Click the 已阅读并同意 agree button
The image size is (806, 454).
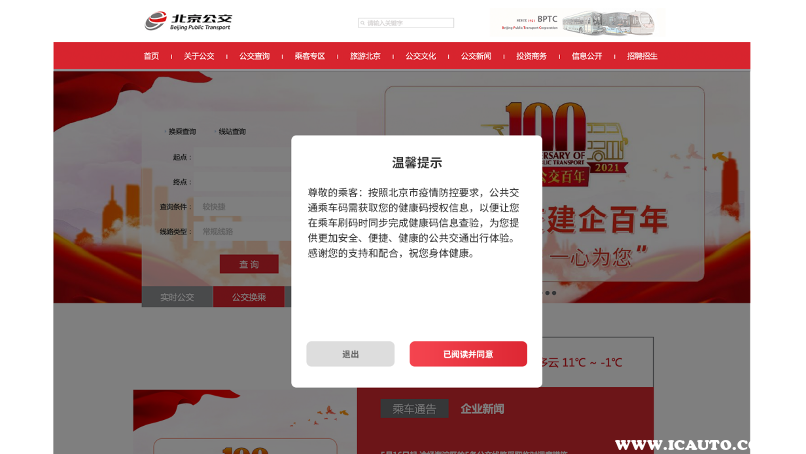pos(467,354)
